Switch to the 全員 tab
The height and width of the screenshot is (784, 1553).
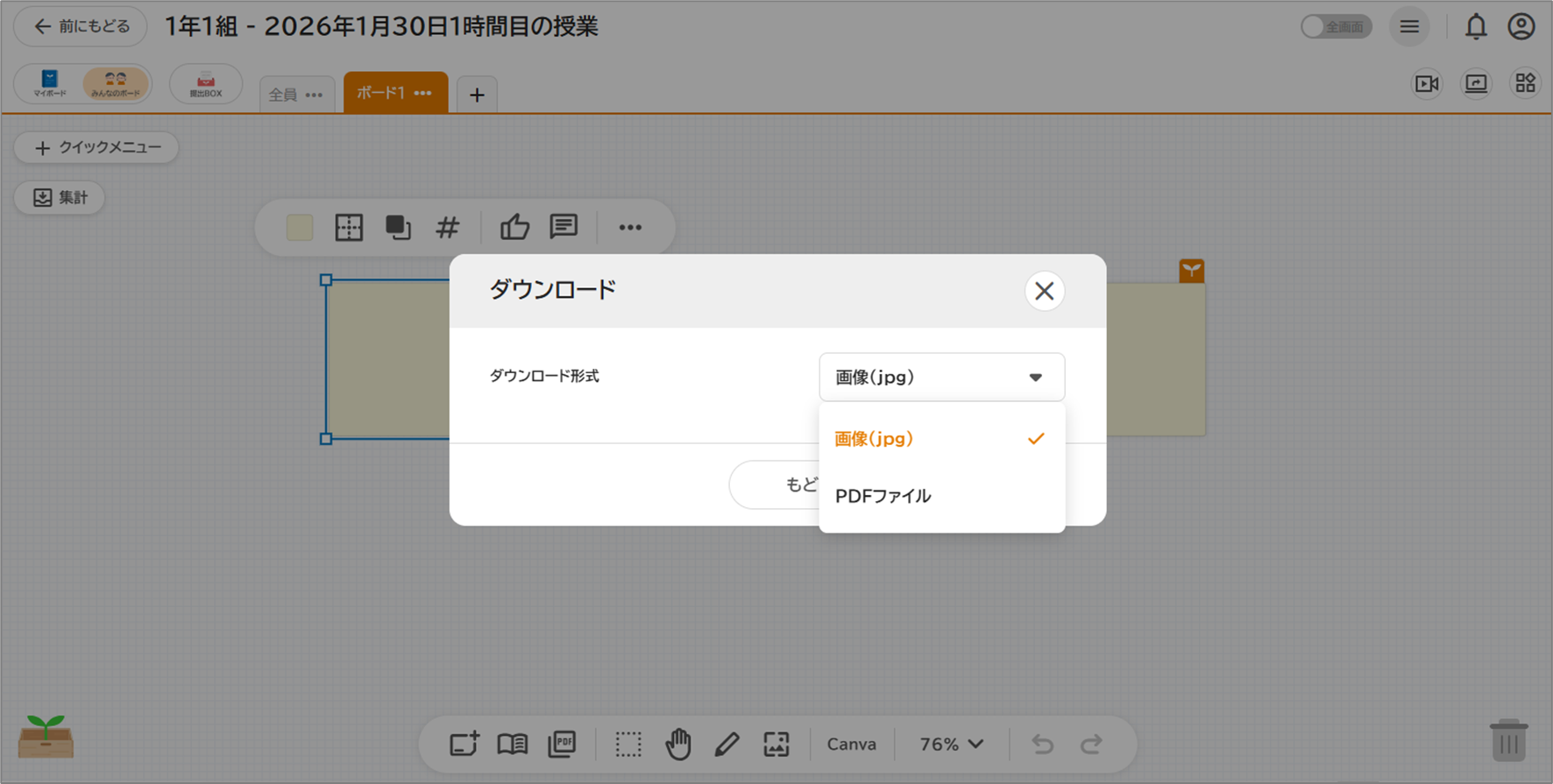(x=284, y=95)
